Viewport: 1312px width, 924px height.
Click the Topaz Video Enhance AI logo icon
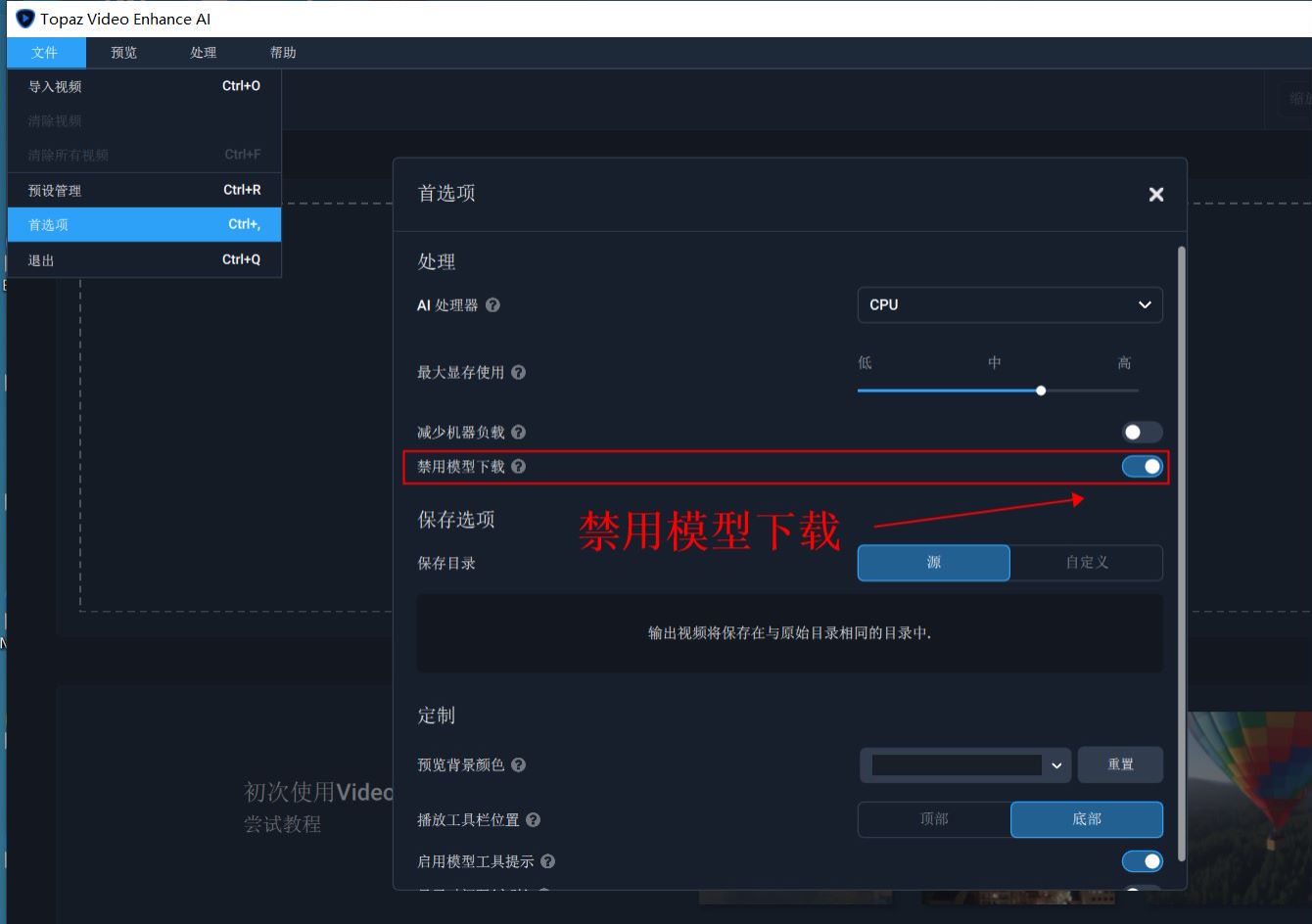(x=25, y=19)
